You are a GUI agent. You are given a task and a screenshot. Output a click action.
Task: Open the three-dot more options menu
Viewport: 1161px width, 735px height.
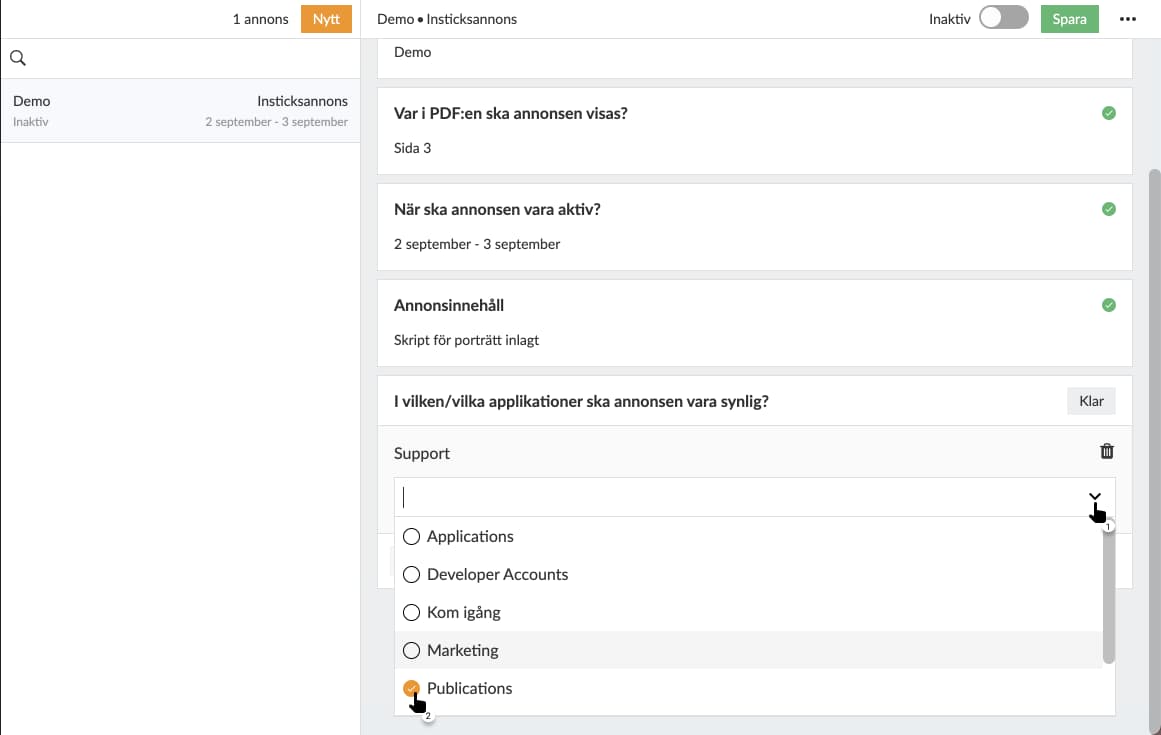(x=1128, y=19)
